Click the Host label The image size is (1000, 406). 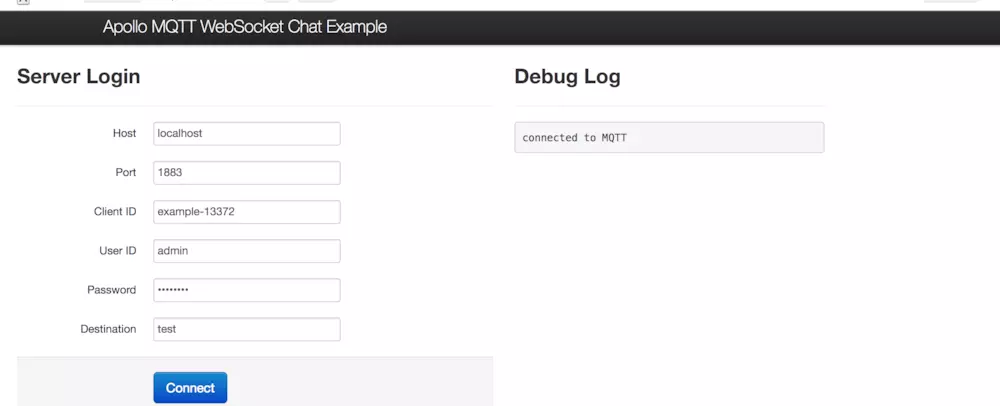[x=124, y=133]
